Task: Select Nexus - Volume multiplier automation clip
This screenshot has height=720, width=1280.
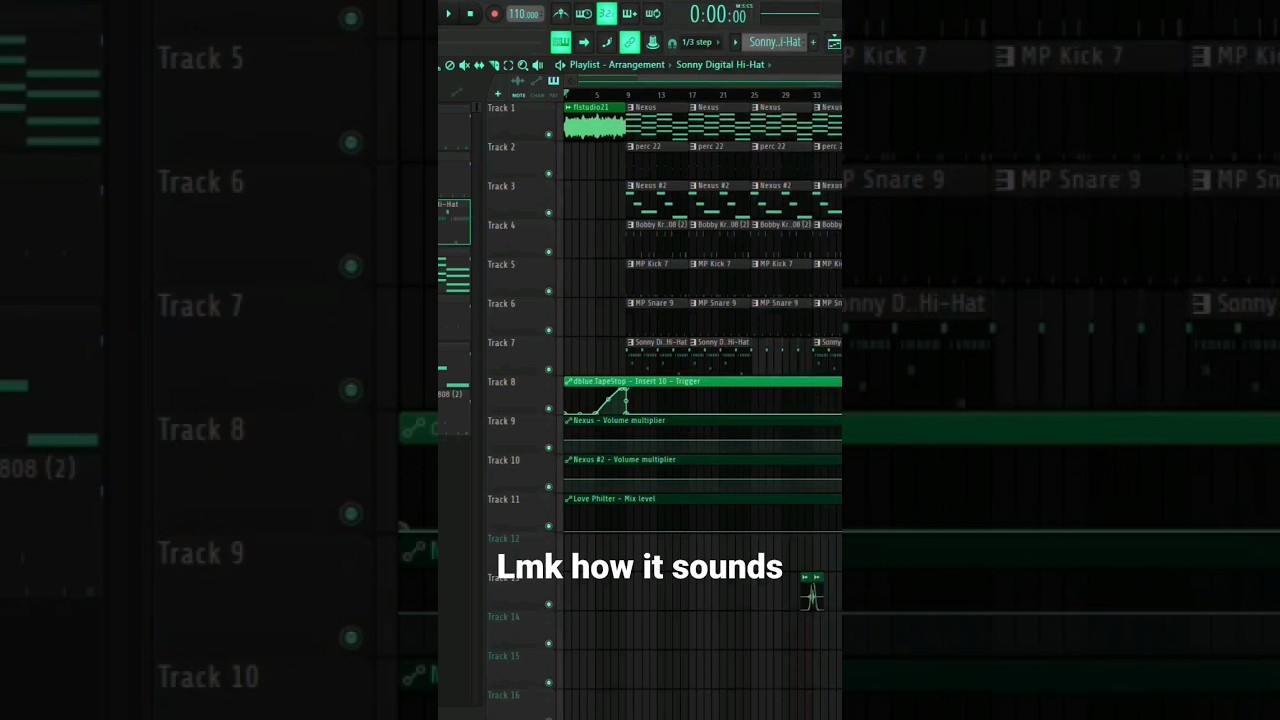Action: (703, 434)
